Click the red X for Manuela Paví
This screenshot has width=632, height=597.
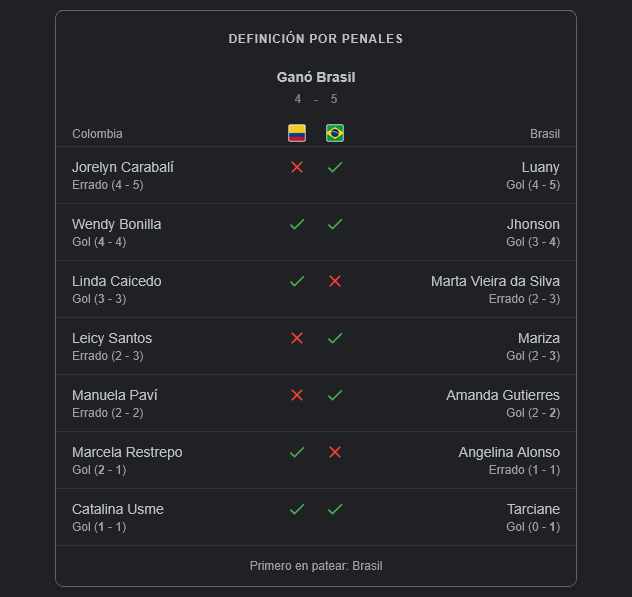click(297, 395)
